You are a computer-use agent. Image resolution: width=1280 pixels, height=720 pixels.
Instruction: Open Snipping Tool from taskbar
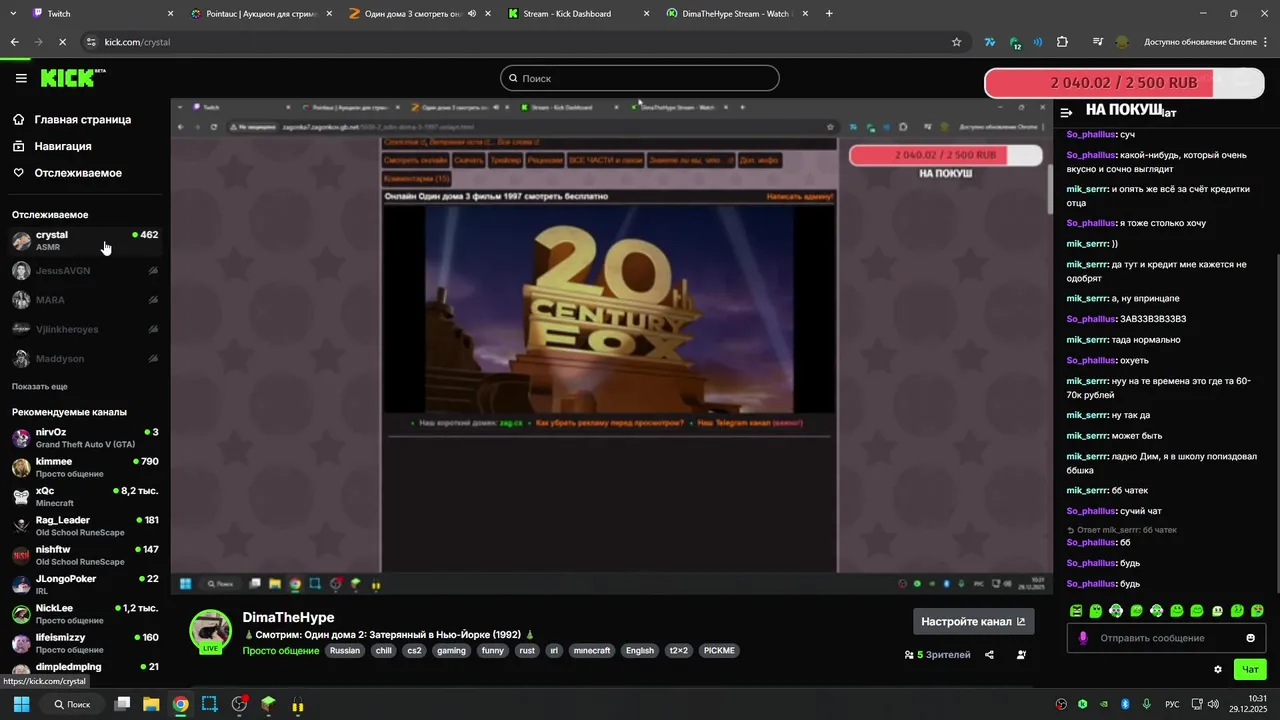pos(209,704)
